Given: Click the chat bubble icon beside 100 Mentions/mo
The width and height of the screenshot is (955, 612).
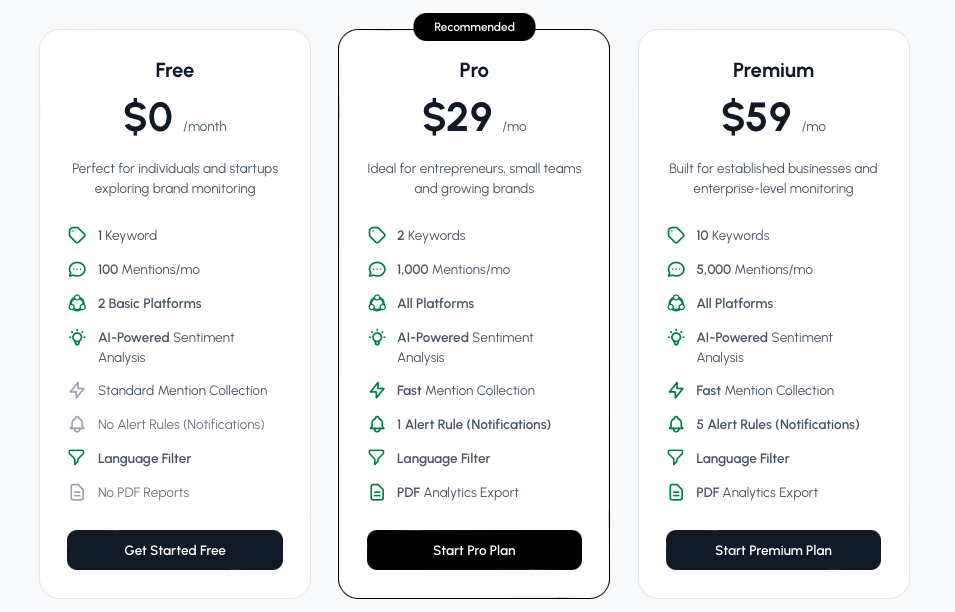Looking at the screenshot, I should pos(77,269).
